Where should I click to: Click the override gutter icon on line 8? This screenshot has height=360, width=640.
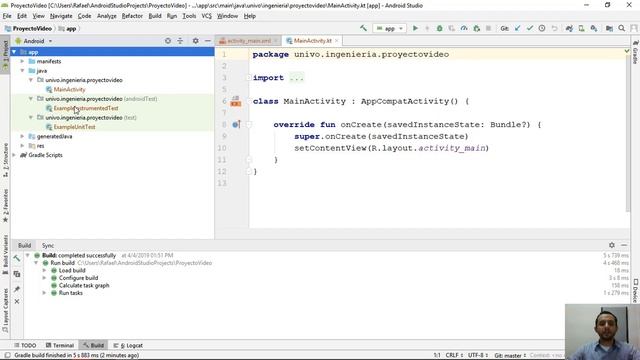[x=236, y=124]
